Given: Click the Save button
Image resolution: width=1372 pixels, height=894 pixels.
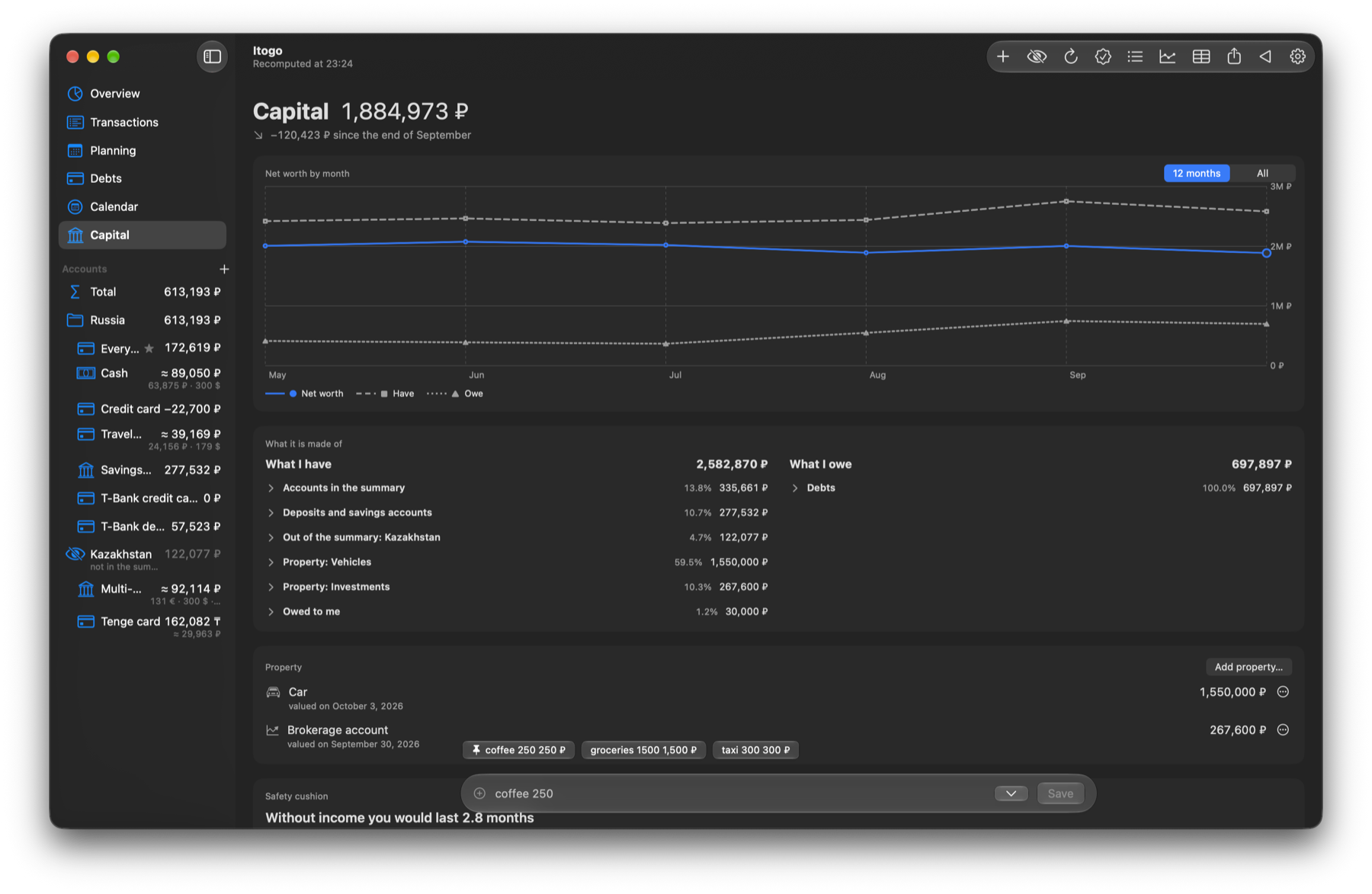Looking at the screenshot, I should click(1060, 793).
